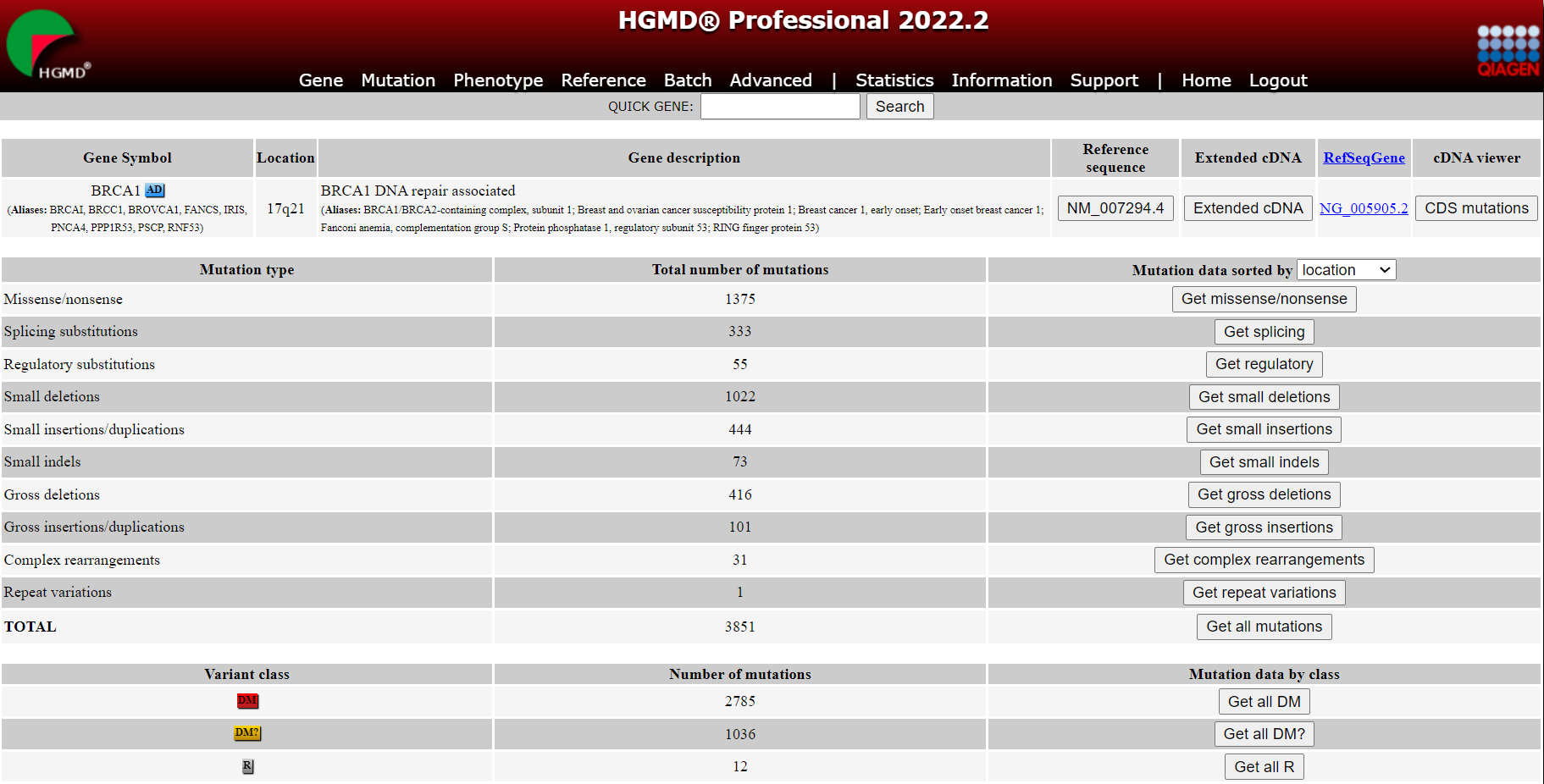Image resolution: width=1544 pixels, height=784 pixels.
Task: Click the BRCA1 gene symbol text
Action: pyautogui.click(x=116, y=191)
